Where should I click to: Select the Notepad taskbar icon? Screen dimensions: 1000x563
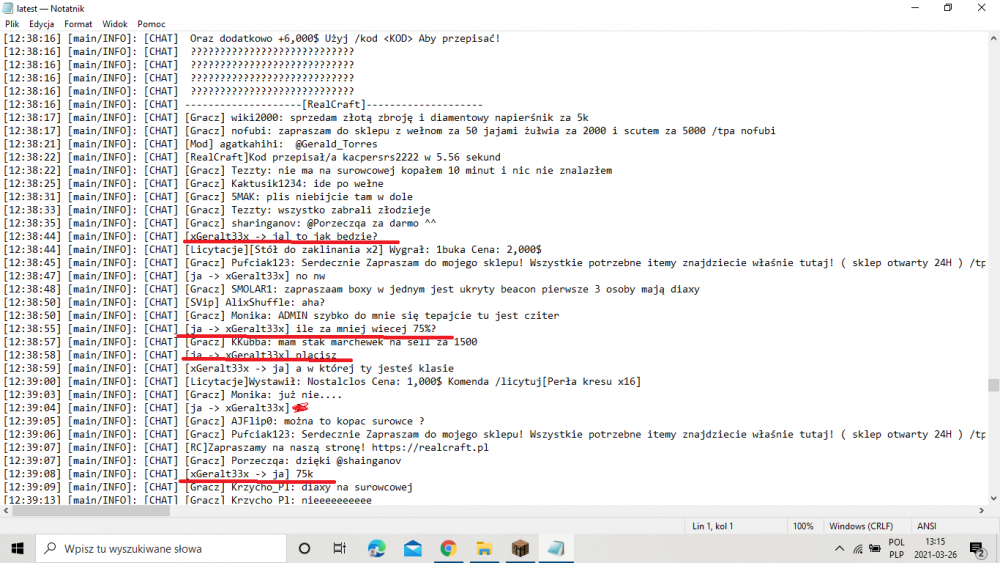pyautogui.click(x=556, y=548)
